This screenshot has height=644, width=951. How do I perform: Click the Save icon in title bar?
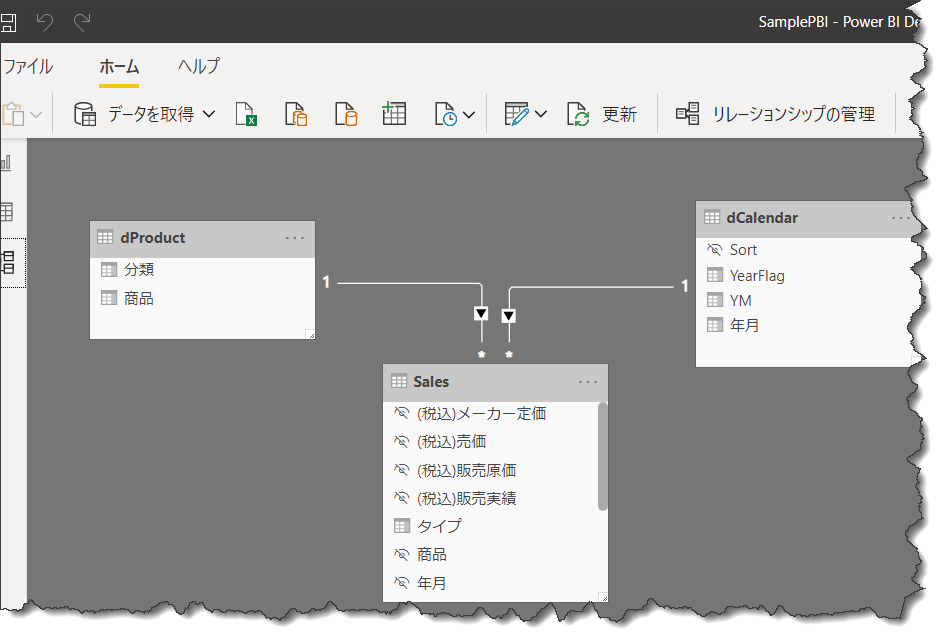coord(7,22)
